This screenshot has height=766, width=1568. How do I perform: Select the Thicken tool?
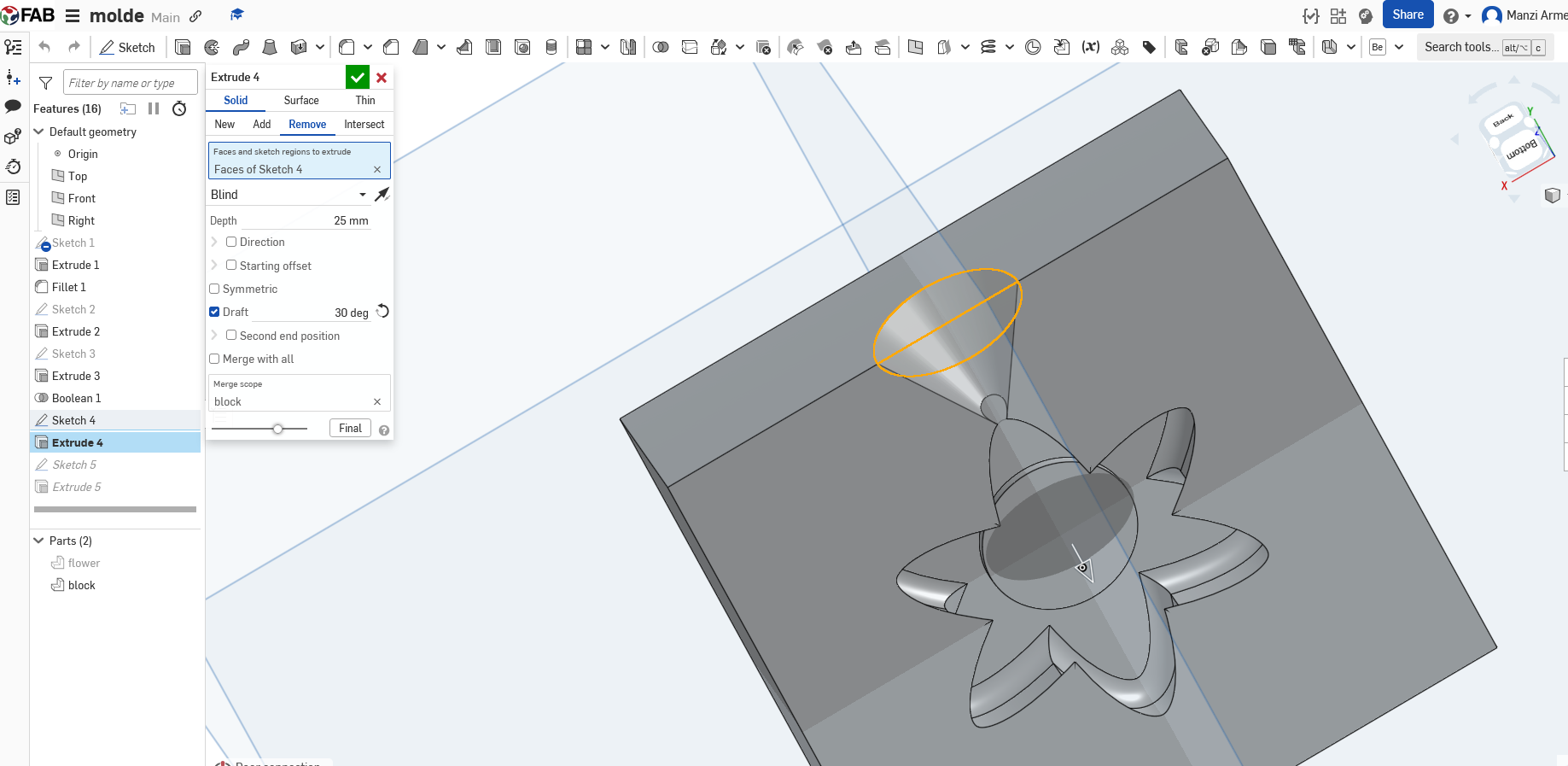(x=299, y=47)
